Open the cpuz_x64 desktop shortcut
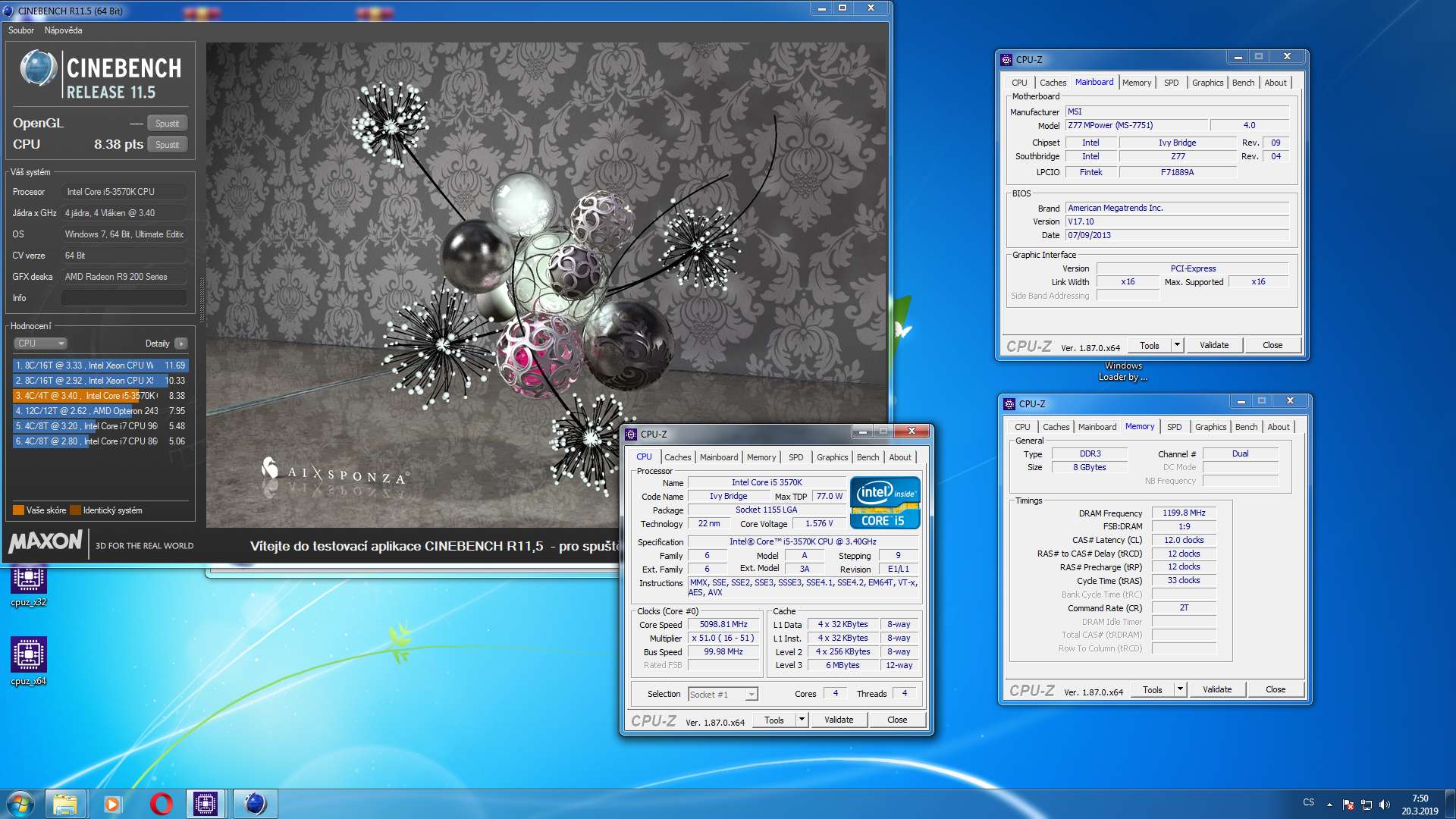1456x819 pixels. [x=29, y=661]
